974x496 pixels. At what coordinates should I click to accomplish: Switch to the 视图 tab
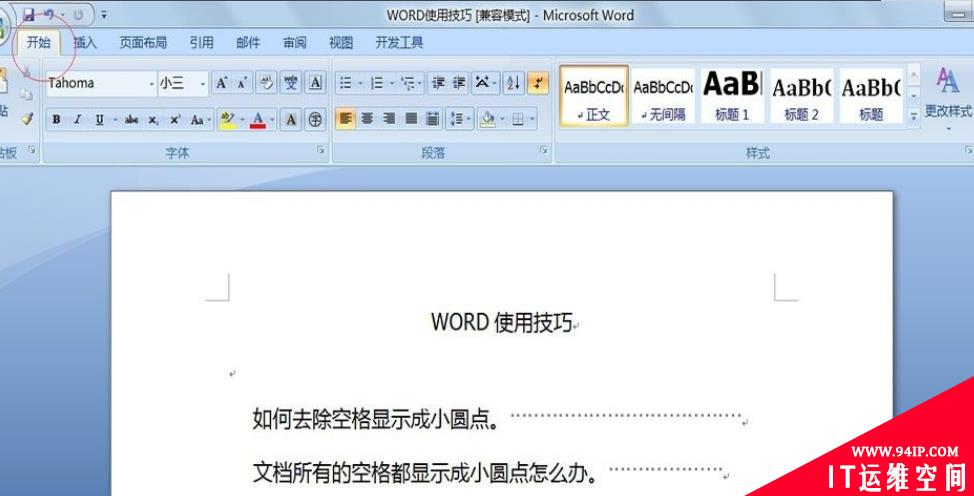pyautogui.click(x=341, y=42)
